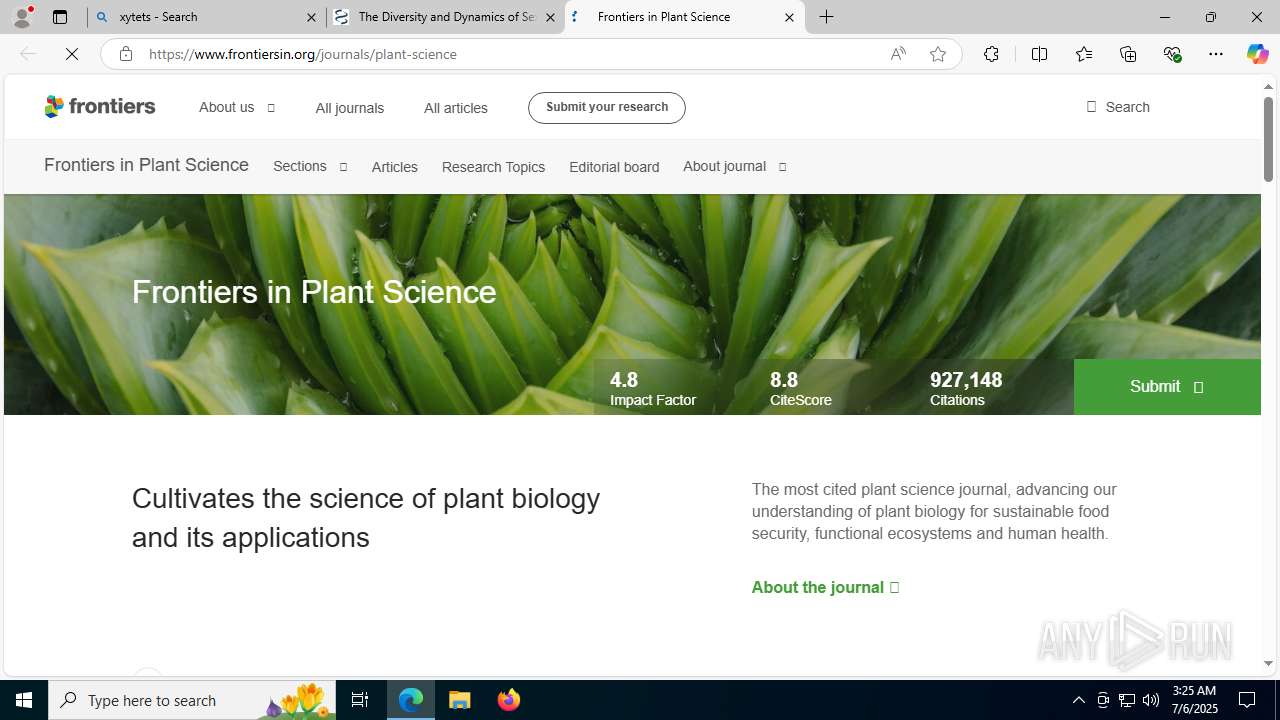Click the page vertical scrollbar thumb

[x=1268, y=140]
